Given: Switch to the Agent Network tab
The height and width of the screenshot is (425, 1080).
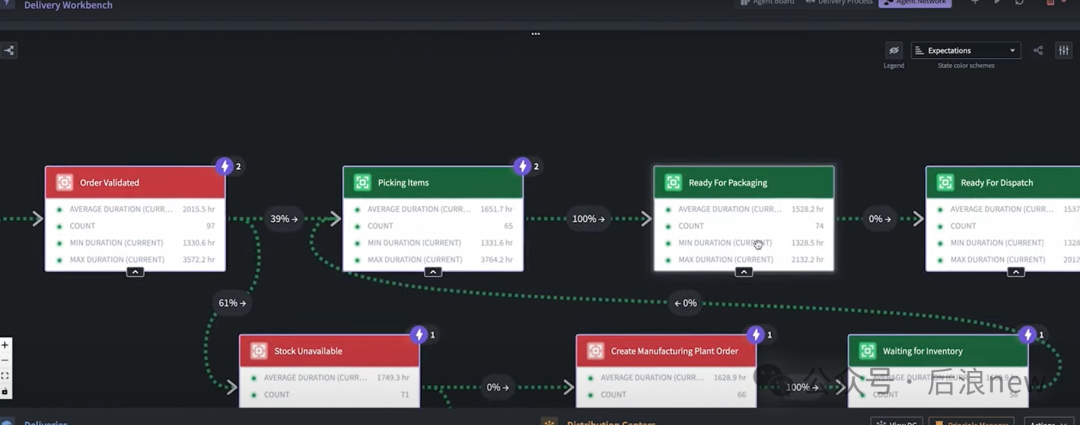Looking at the screenshot, I should [914, 3].
